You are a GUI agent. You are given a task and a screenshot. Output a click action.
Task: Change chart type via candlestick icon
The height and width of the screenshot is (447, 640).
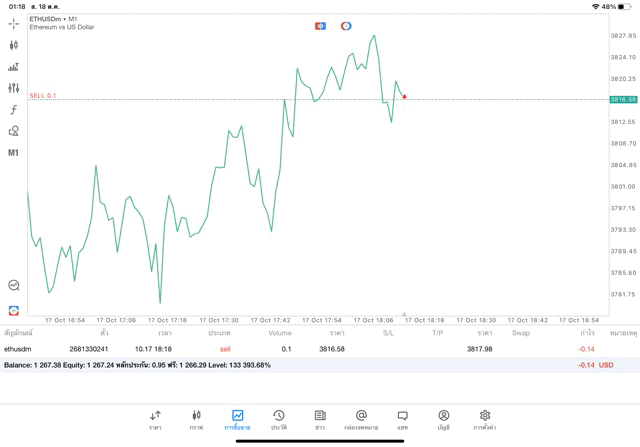[13, 45]
